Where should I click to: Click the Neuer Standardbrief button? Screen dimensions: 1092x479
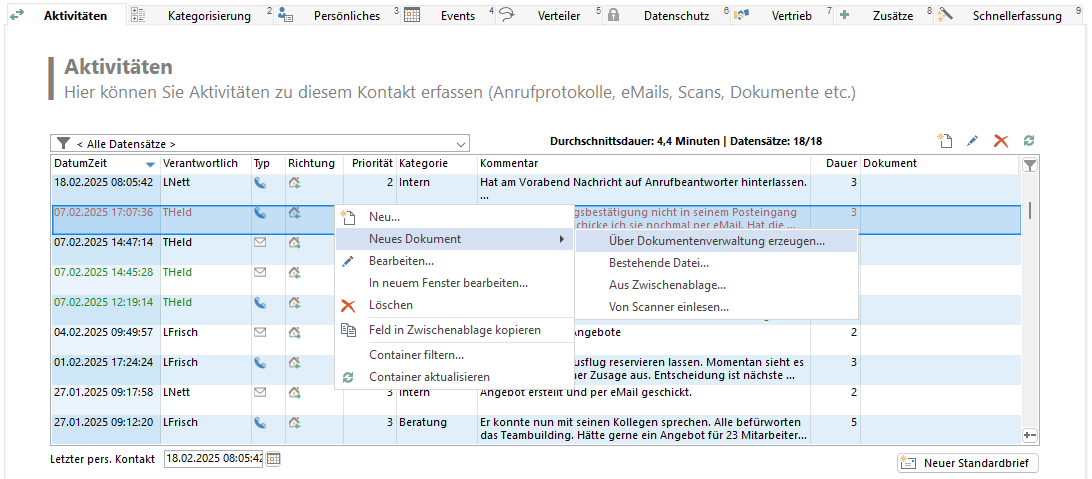(x=967, y=462)
